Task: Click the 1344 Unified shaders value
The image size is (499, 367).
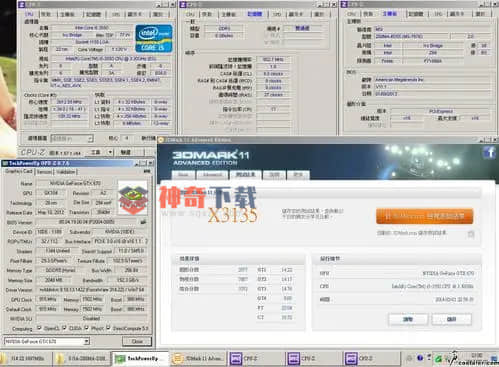Action: coord(58,250)
